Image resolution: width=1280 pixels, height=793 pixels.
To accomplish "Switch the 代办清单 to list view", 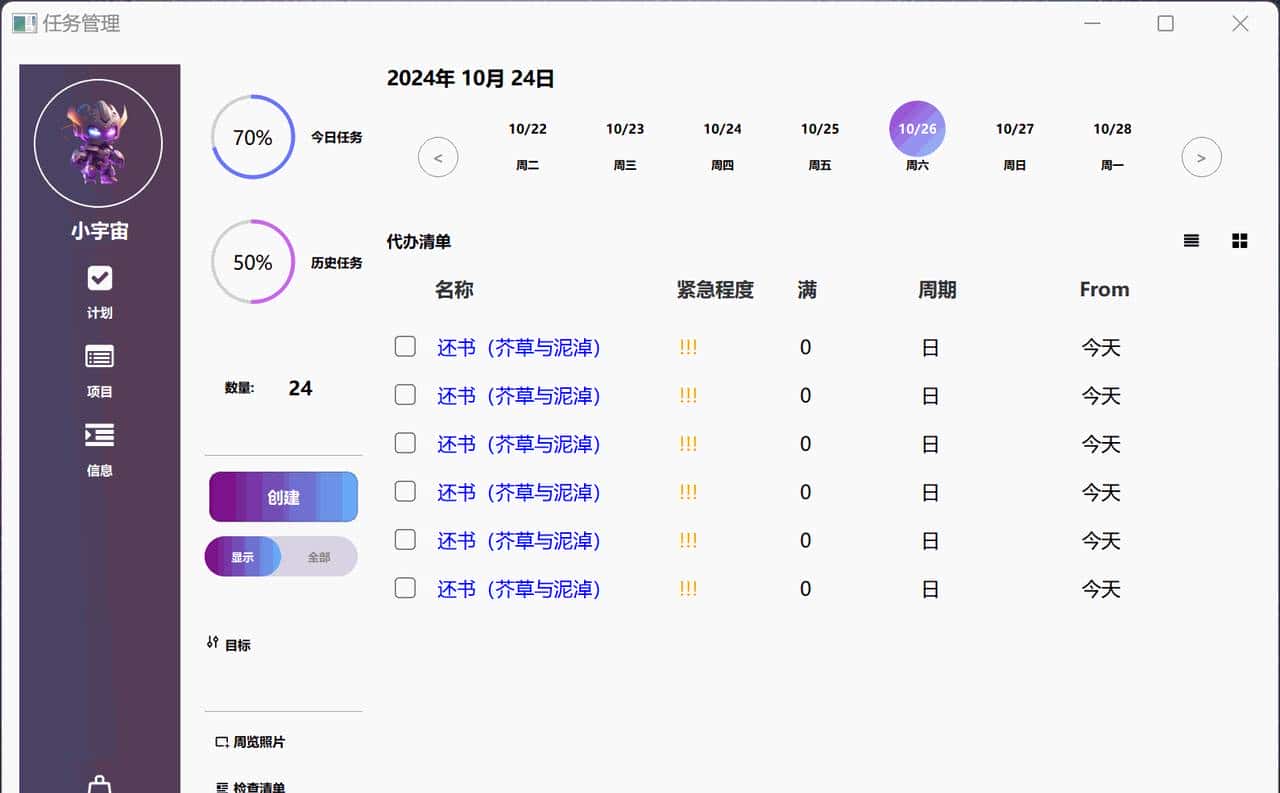I will coord(1190,240).
